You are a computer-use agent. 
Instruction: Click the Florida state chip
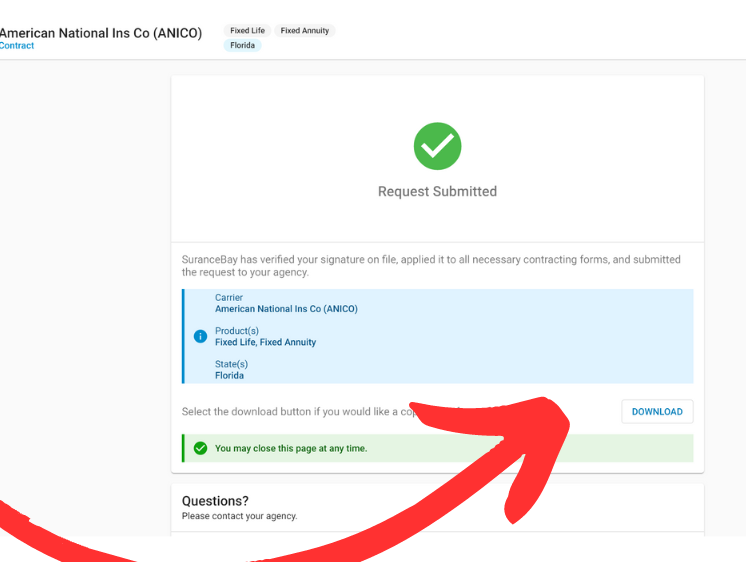pyautogui.click(x=243, y=45)
